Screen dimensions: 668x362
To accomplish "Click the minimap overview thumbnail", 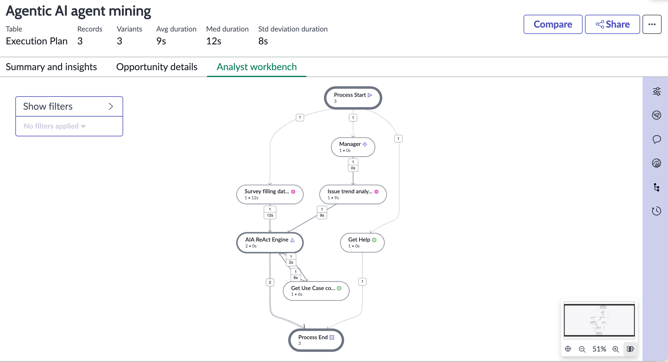I will point(599,320).
